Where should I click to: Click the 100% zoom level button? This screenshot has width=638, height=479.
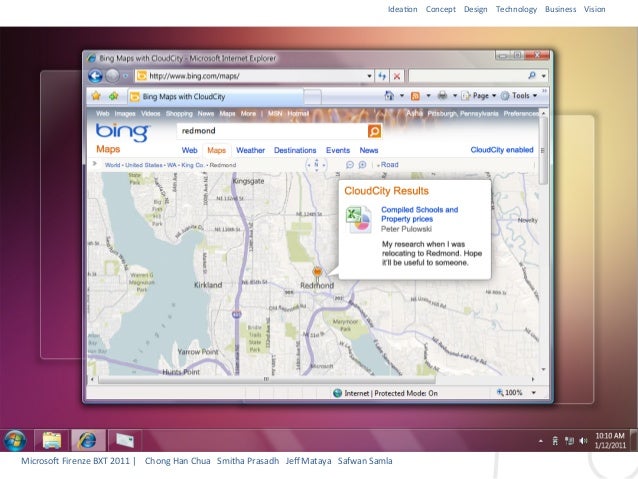509,393
